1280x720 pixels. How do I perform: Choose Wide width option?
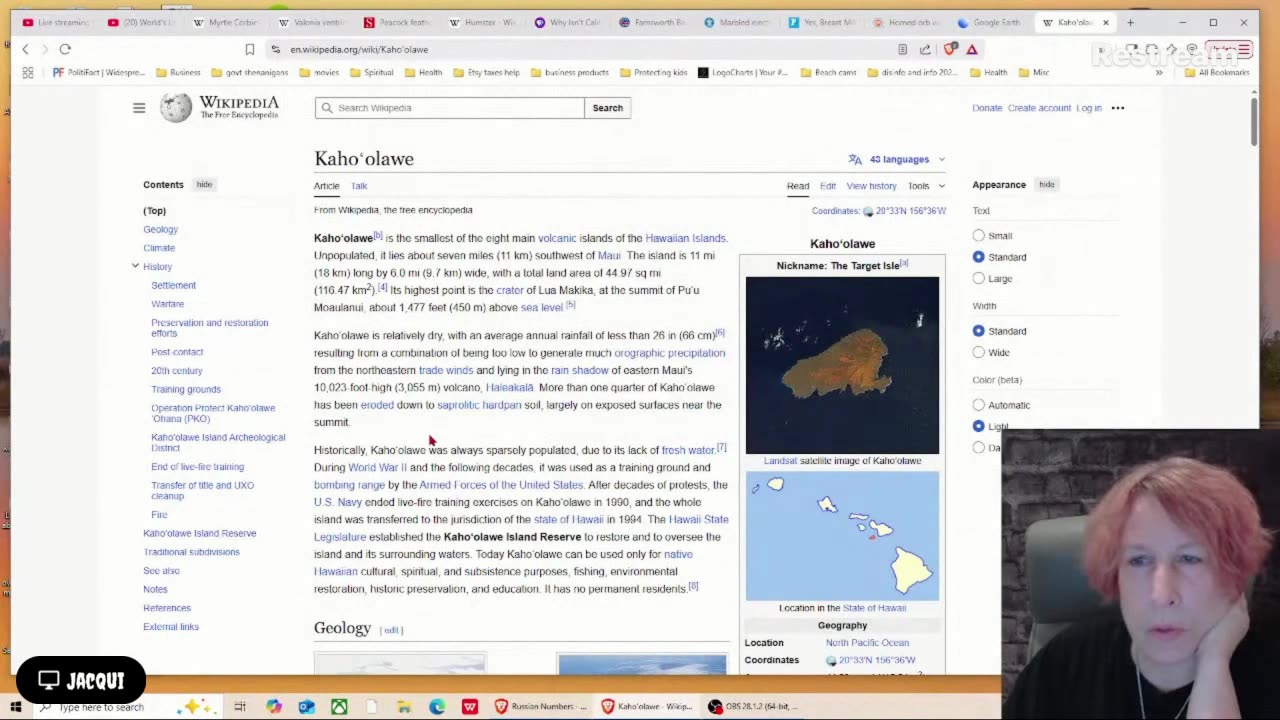pos(979,352)
